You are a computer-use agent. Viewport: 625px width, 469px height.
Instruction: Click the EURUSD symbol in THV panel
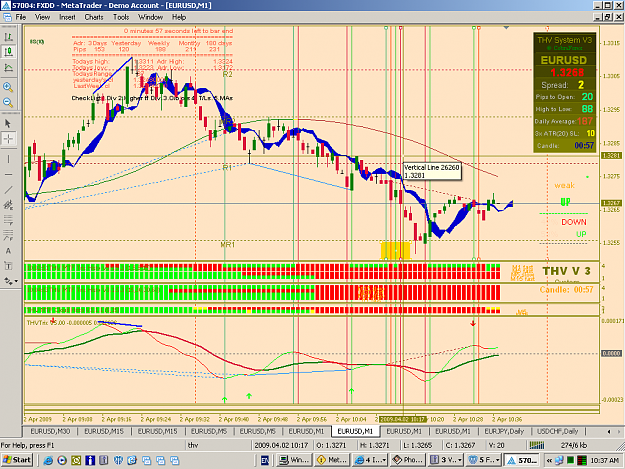tap(564, 60)
